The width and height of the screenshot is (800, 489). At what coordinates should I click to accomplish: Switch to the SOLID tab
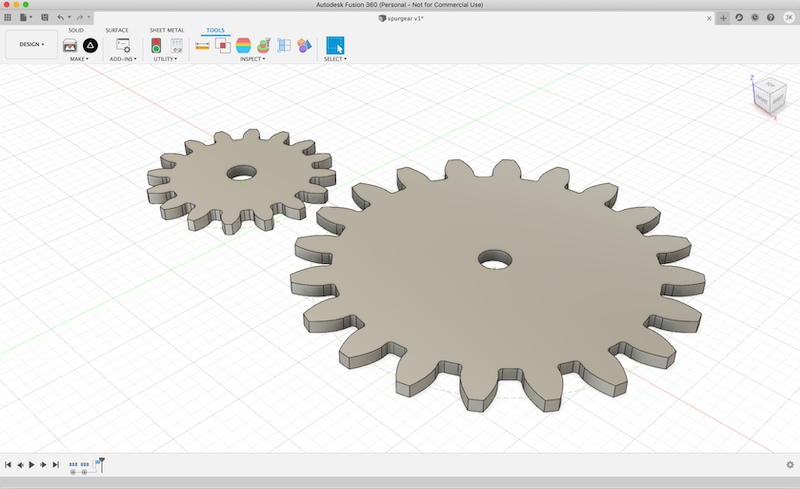tap(76, 30)
